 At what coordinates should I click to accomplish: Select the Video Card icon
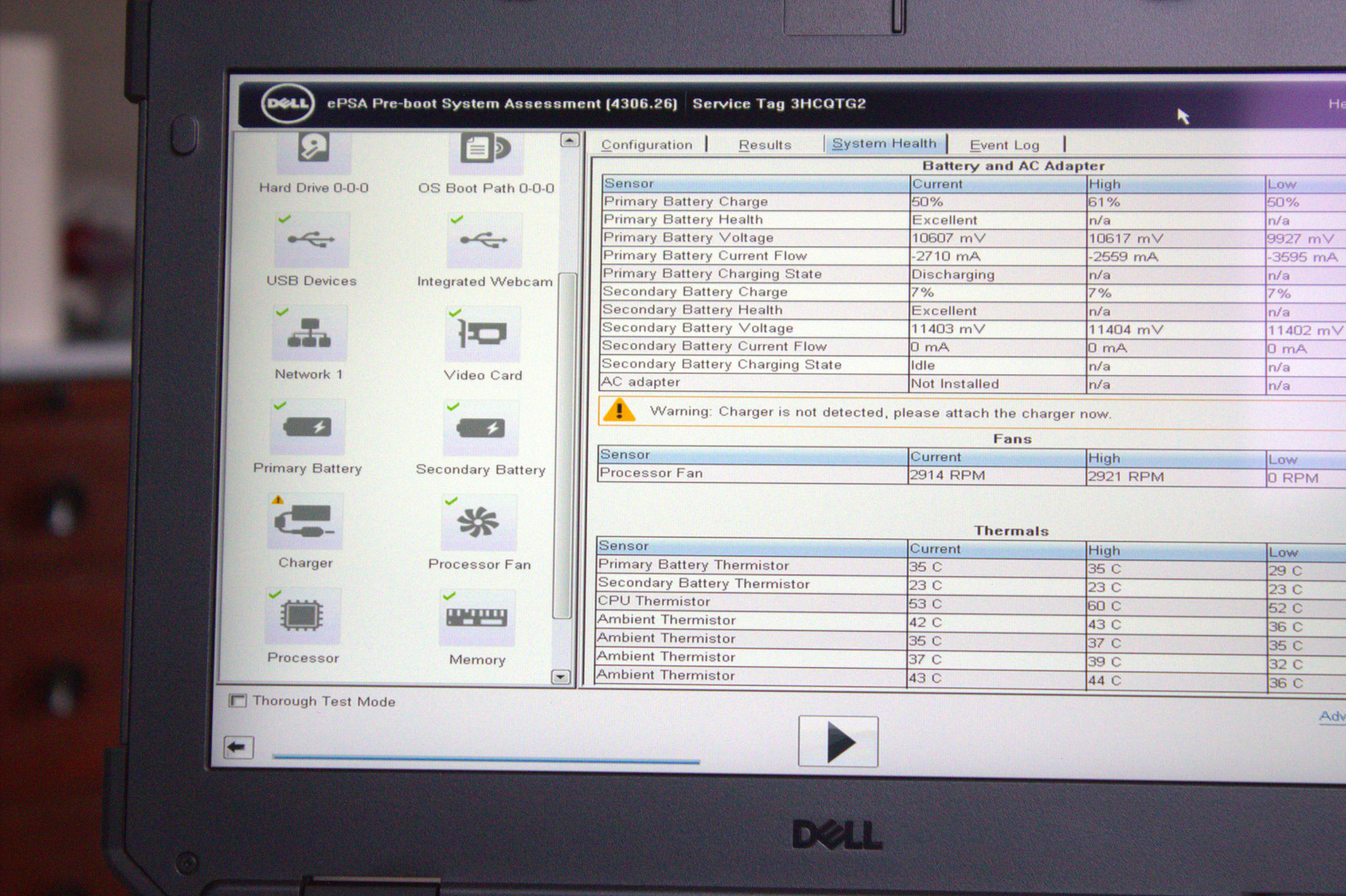482,334
